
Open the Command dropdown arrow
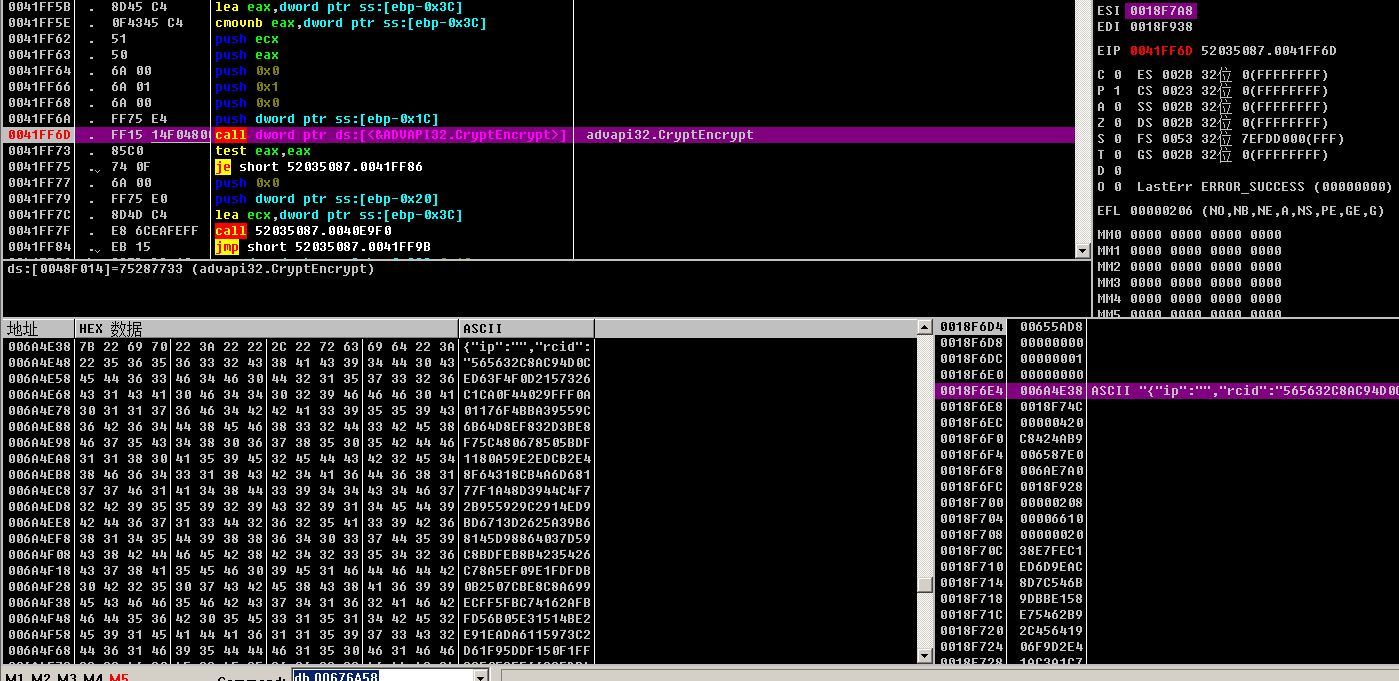480,677
